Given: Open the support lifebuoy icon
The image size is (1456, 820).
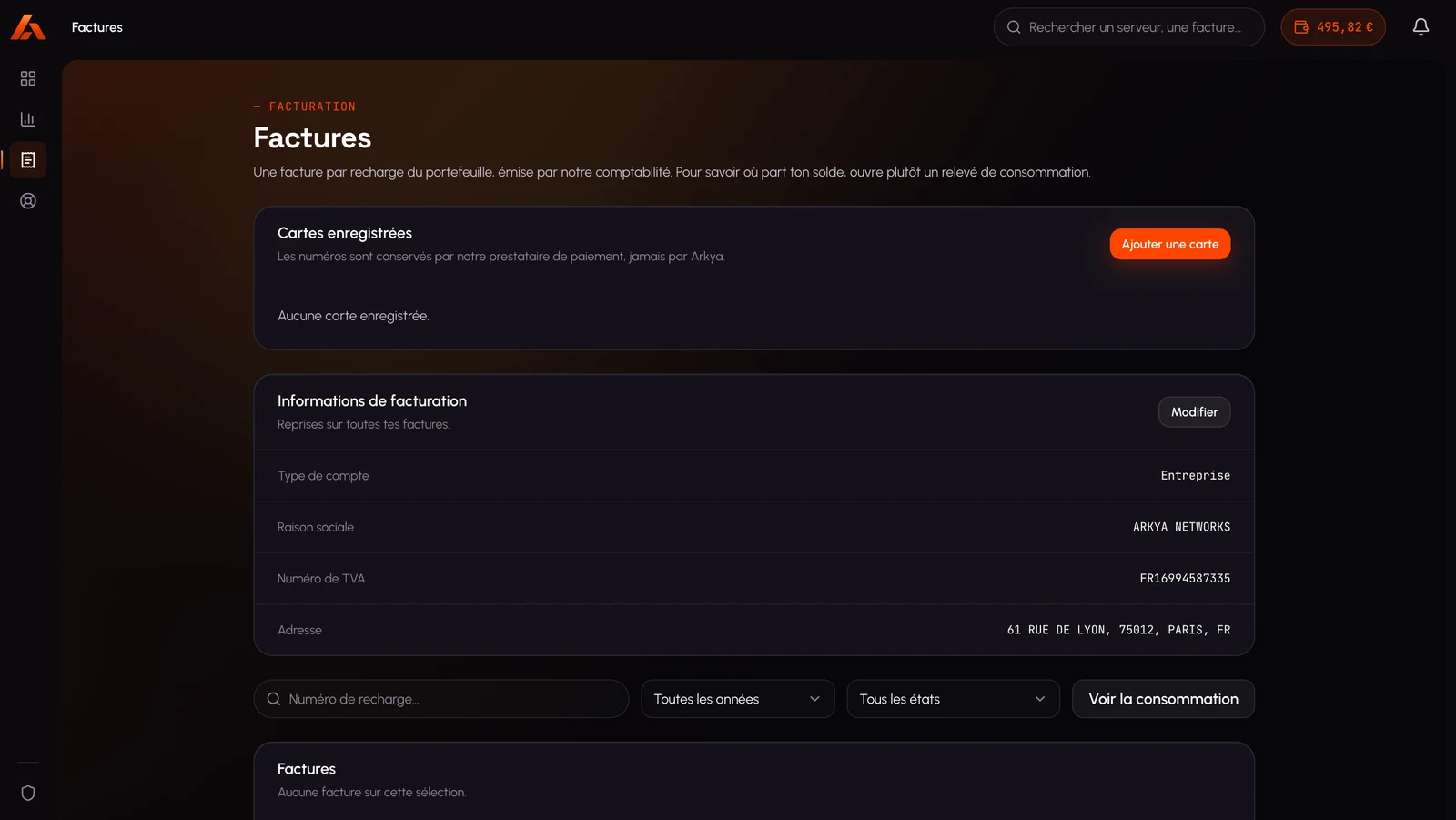Looking at the screenshot, I should (x=28, y=201).
